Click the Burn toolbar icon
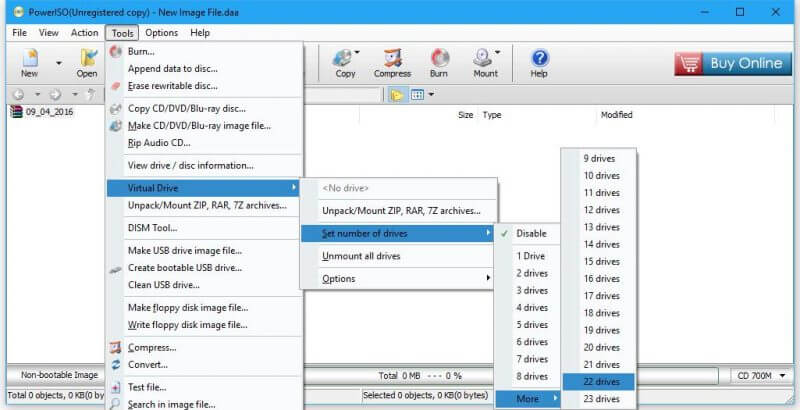This screenshot has height=410, width=800. (x=439, y=62)
